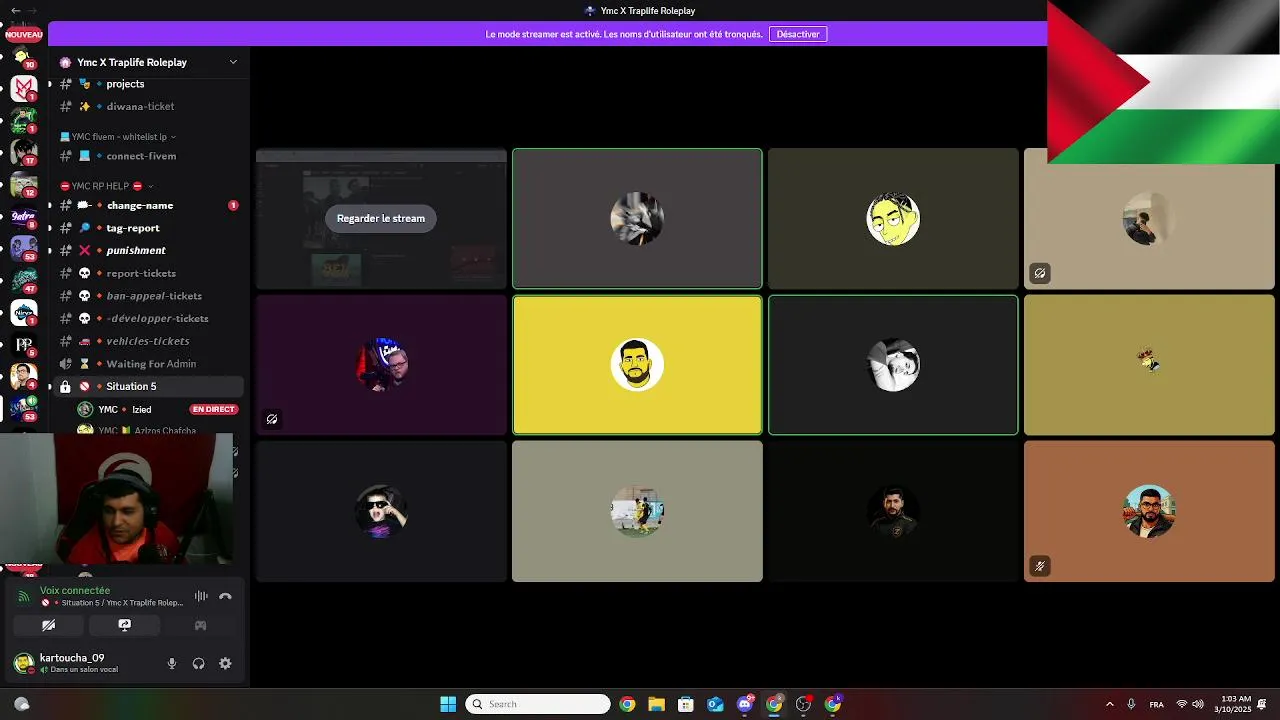The width and height of the screenshot is (1280, 720).
Task: Open noise suppression waveform icon
Action: tap(201, 596)
